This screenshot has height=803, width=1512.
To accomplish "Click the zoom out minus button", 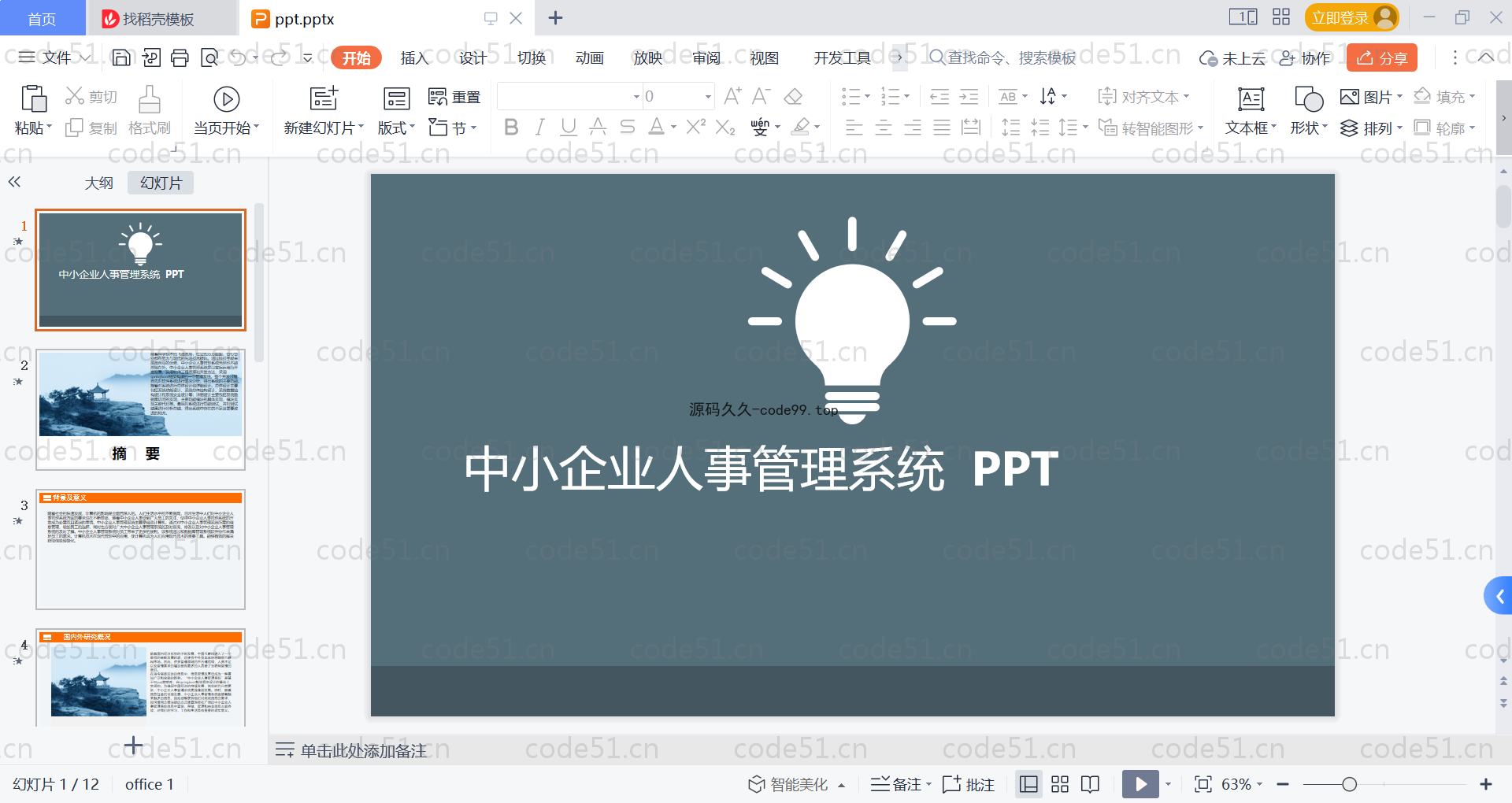I will [1283, 784].
